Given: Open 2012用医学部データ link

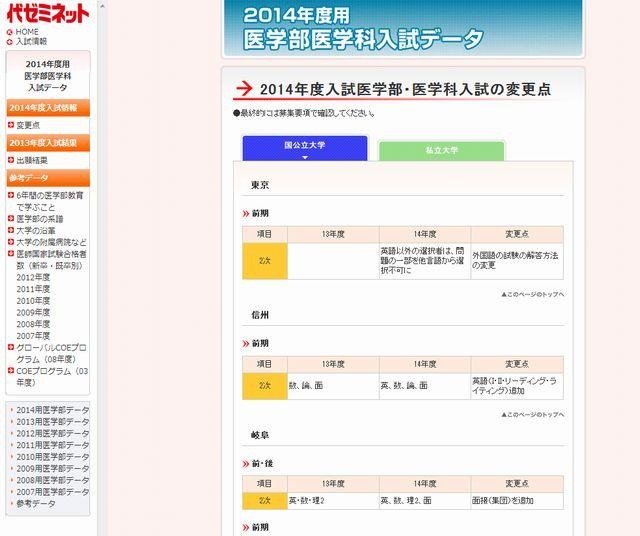Looking at the screenshot, I should pos(53,434).
